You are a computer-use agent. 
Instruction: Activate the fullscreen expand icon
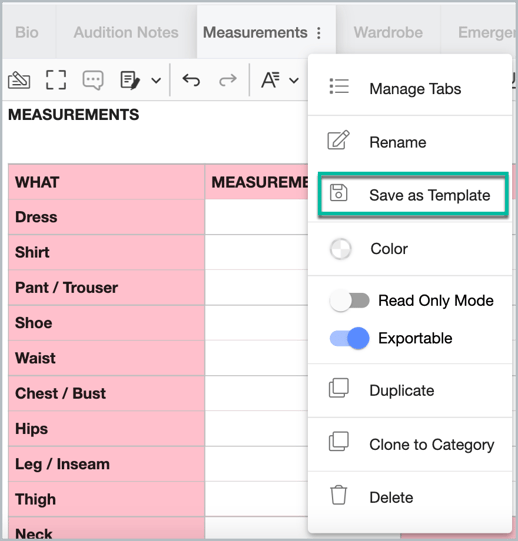pos(56,80)
